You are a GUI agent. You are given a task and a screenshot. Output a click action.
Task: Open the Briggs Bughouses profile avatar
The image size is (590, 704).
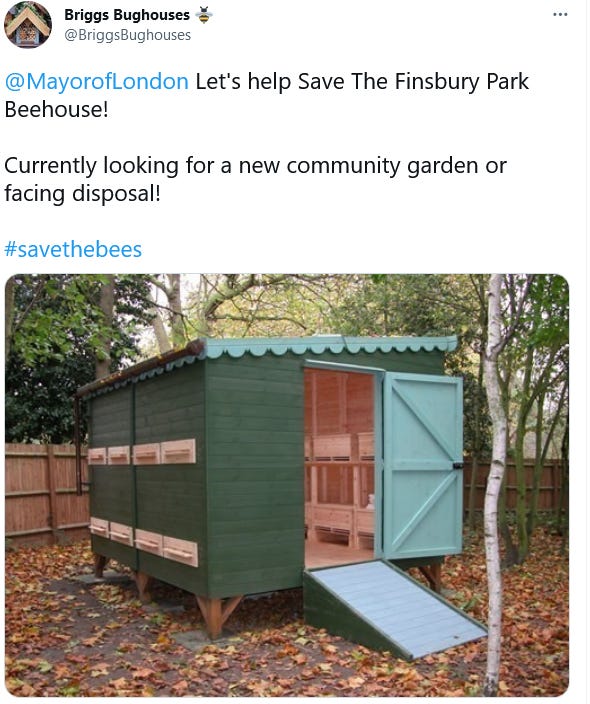point(28,25)
